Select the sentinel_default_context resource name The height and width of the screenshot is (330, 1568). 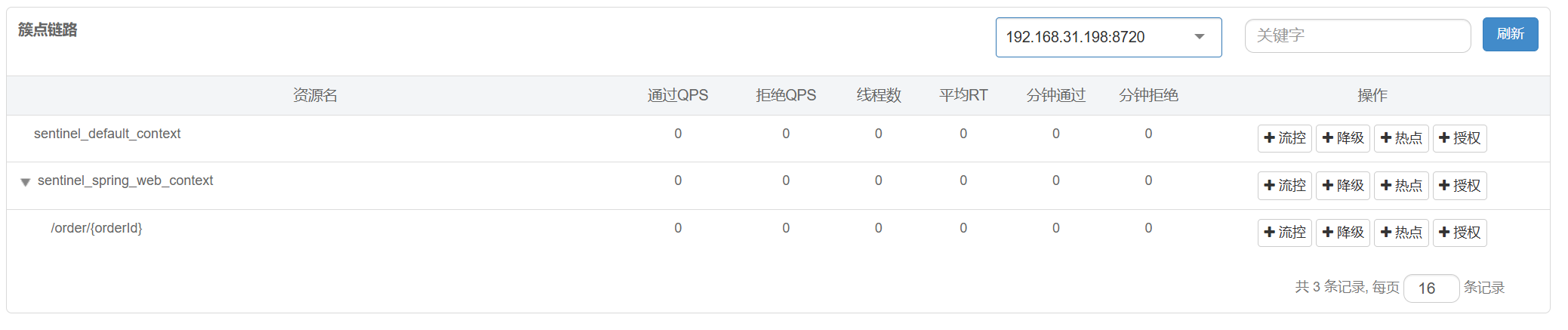tap(107, 134)
